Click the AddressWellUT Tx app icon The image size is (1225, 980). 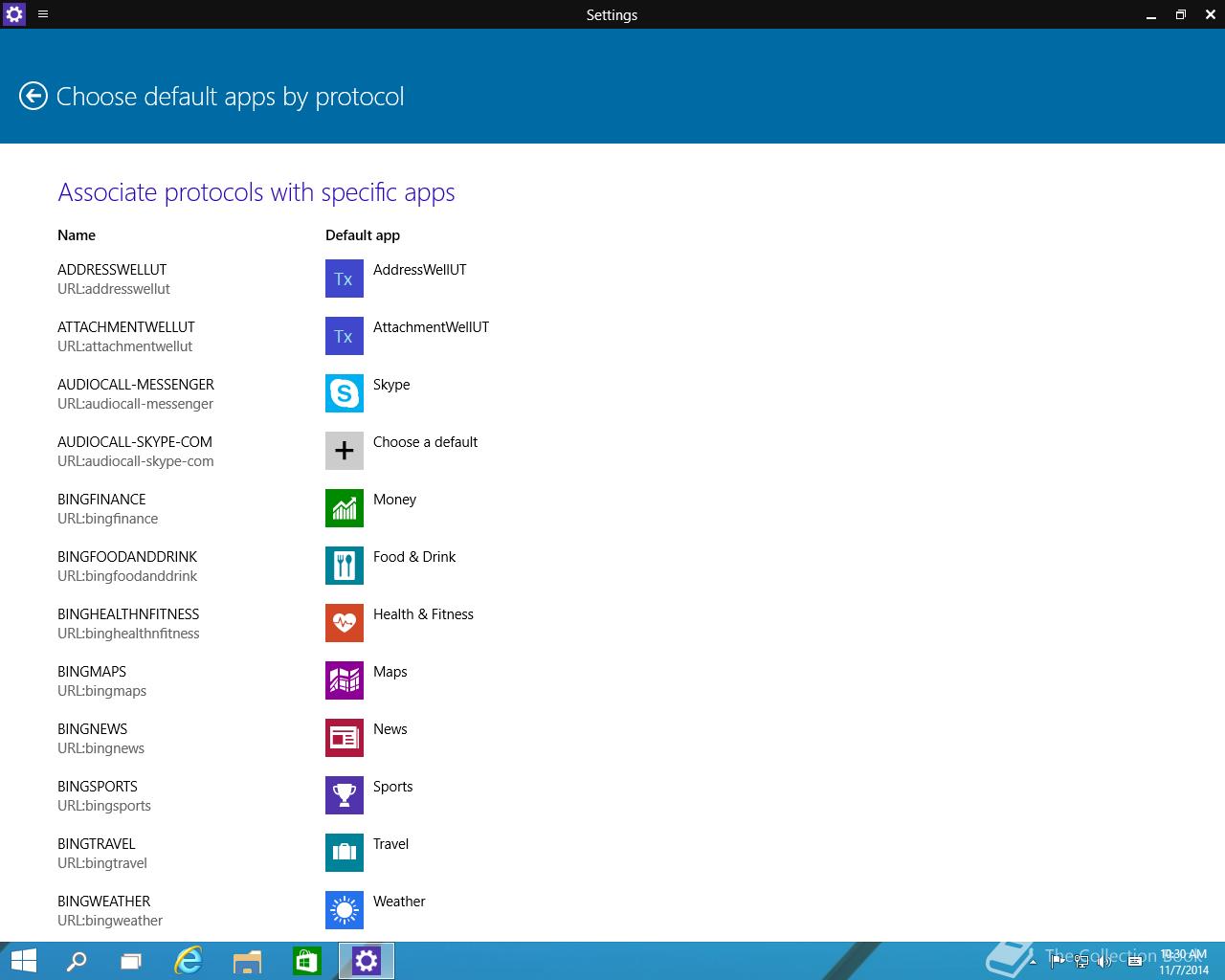coord(345,278)
